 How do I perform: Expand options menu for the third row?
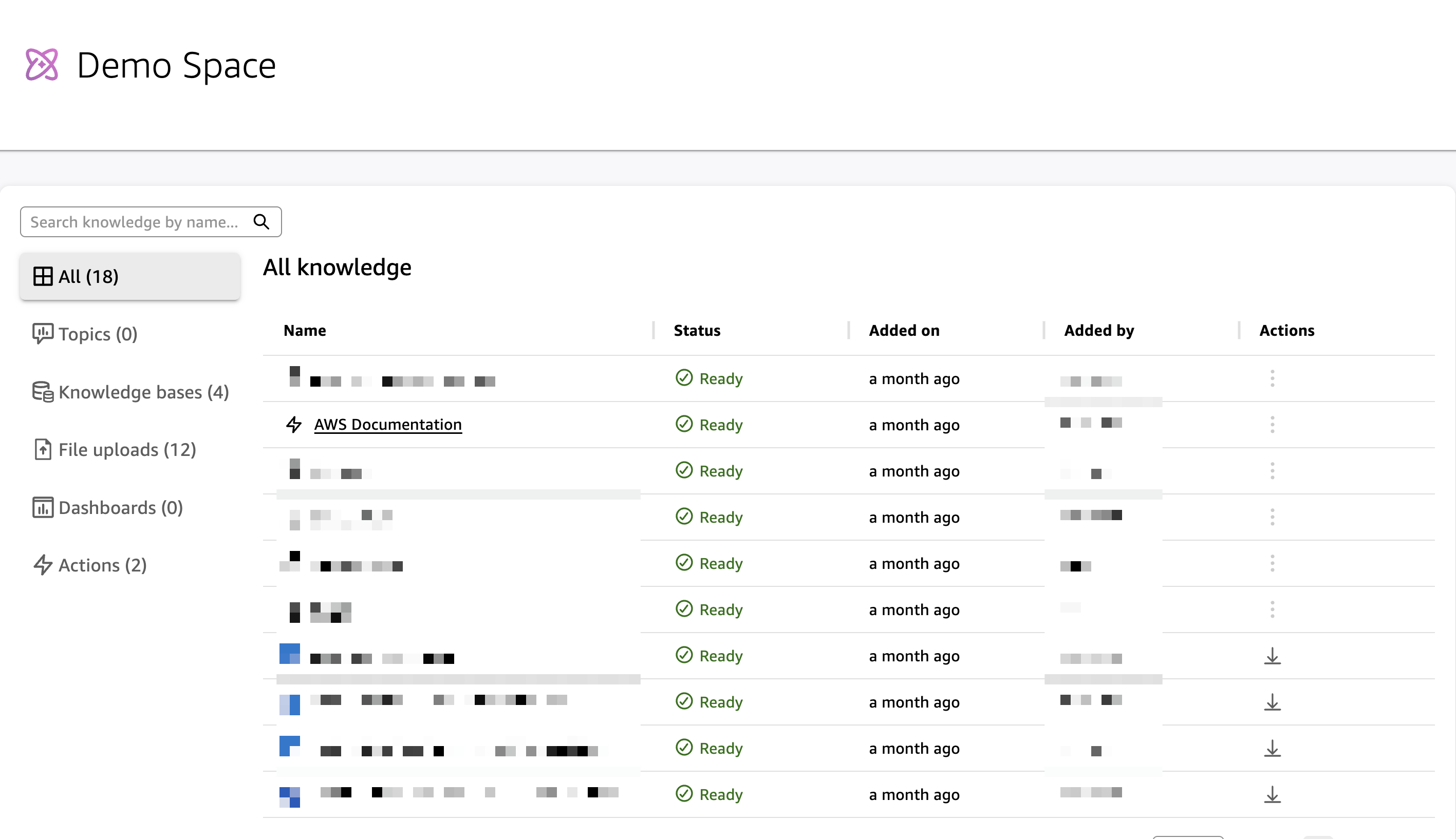[1272, 471]
